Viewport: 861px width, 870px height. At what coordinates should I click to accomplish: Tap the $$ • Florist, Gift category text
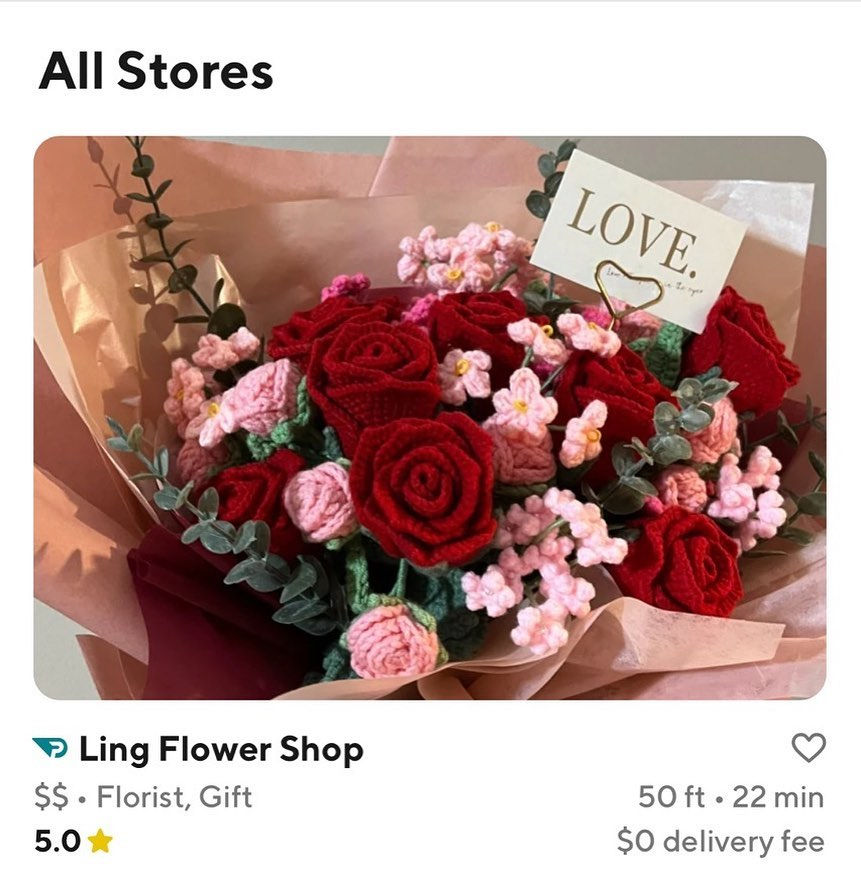[143, 797]
